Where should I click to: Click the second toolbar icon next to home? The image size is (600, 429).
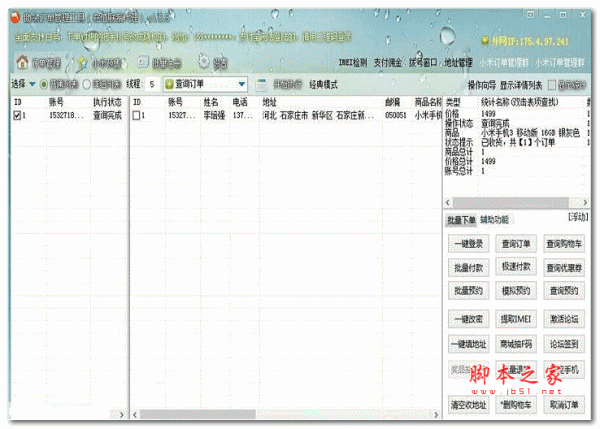coord(82,62)
